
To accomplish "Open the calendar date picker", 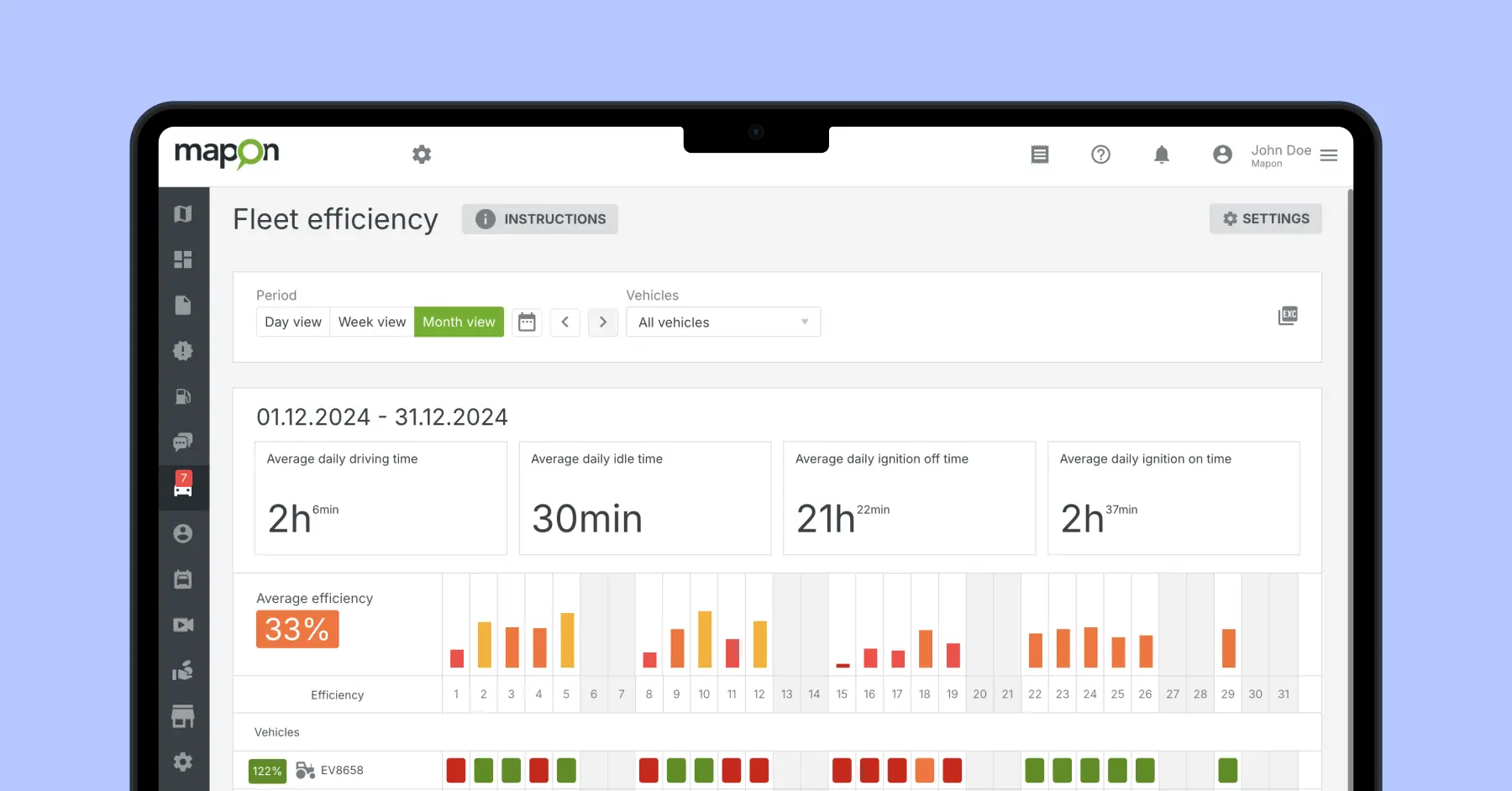I will pyautogui.click(x=527, y=322).
